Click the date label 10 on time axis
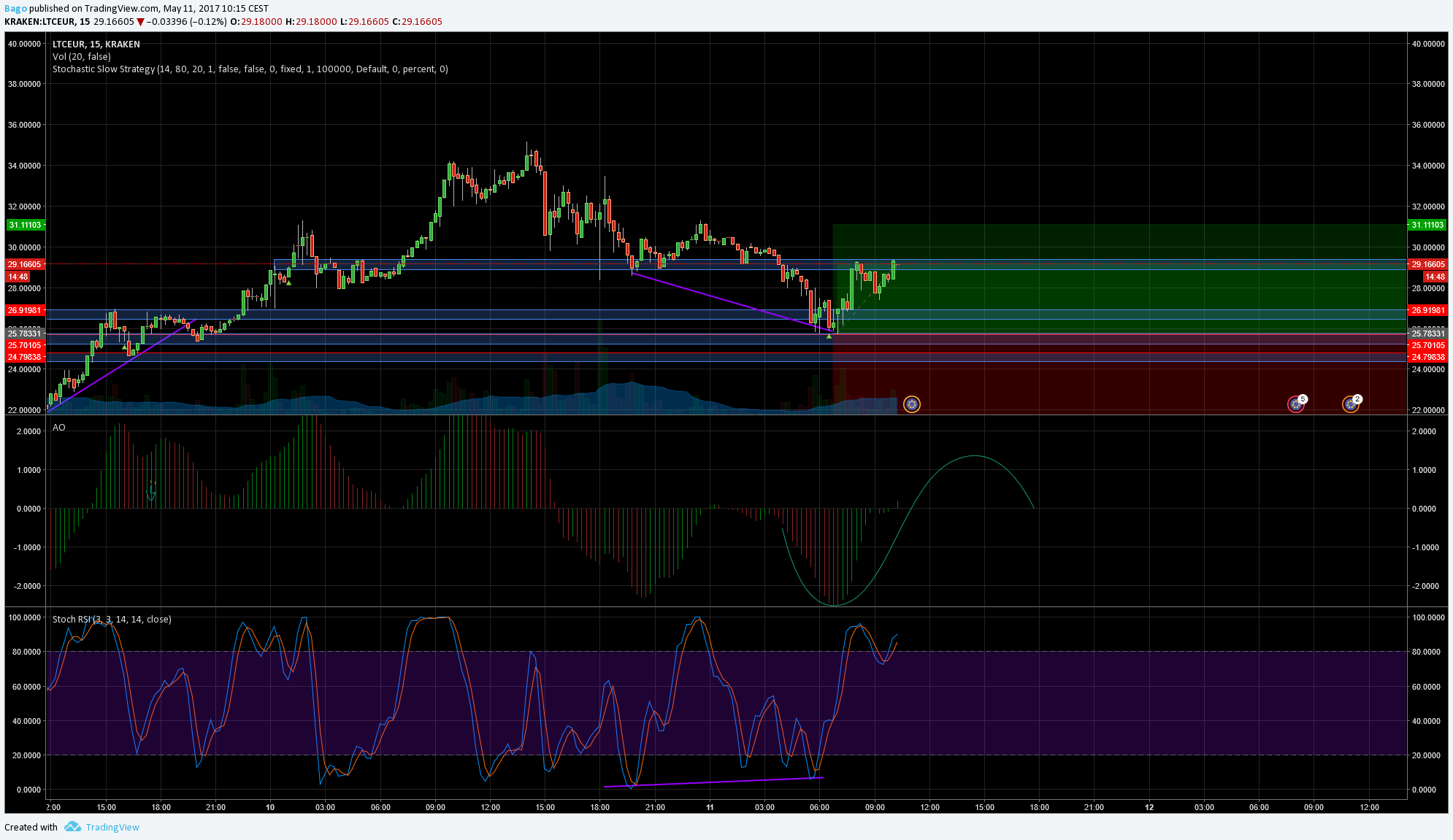Image resolution: width=1453 pixels, height=840 pixels. click(x=270, y=807)
